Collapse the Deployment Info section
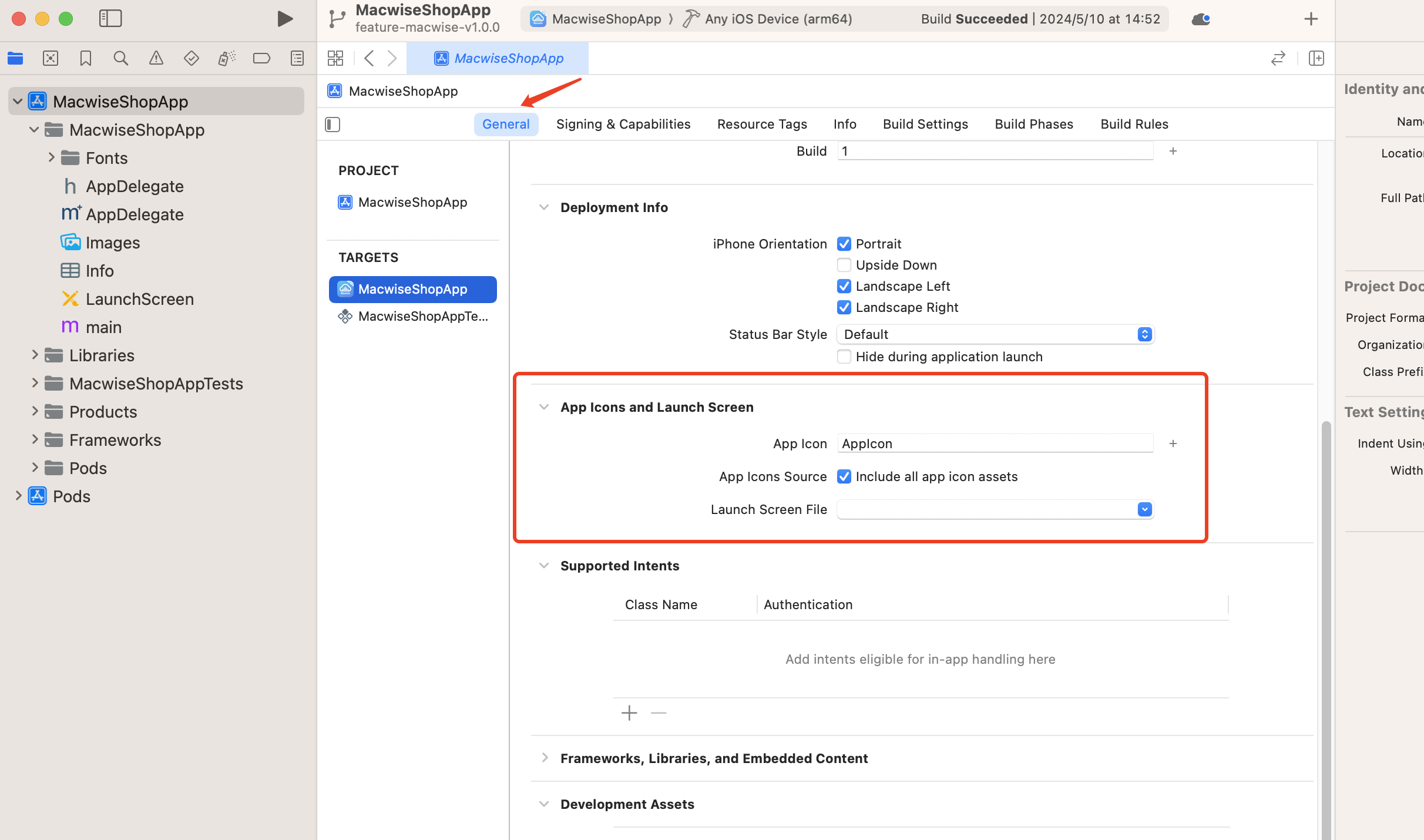The height and width of the screenshot is (840, 1424). coord(544,207)
